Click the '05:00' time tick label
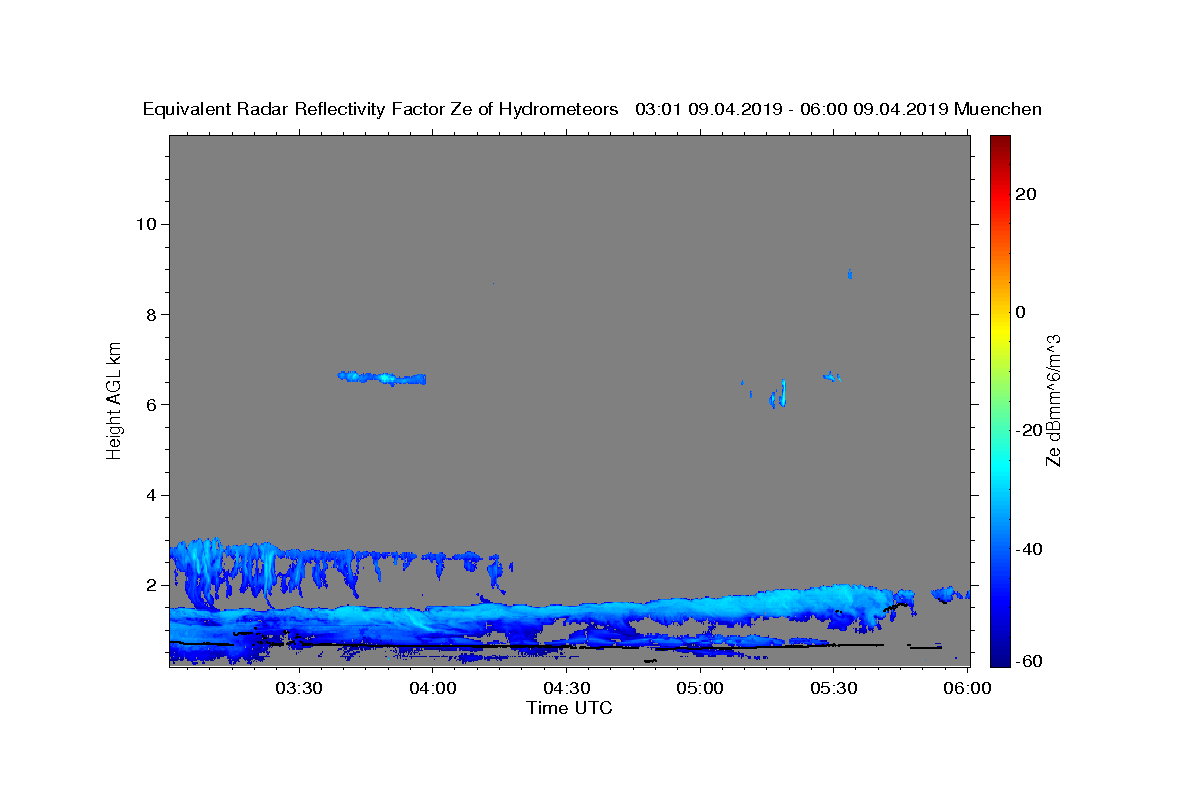This screenshot has width=1200, height=800. [700, 688]
